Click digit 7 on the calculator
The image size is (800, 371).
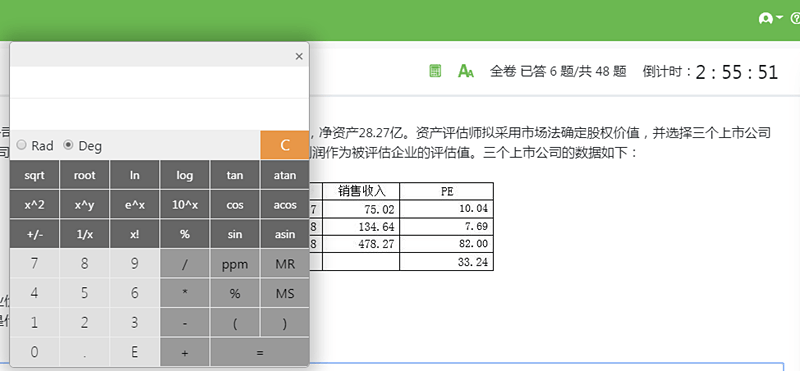pyautogui.click(x=35, y=264)
